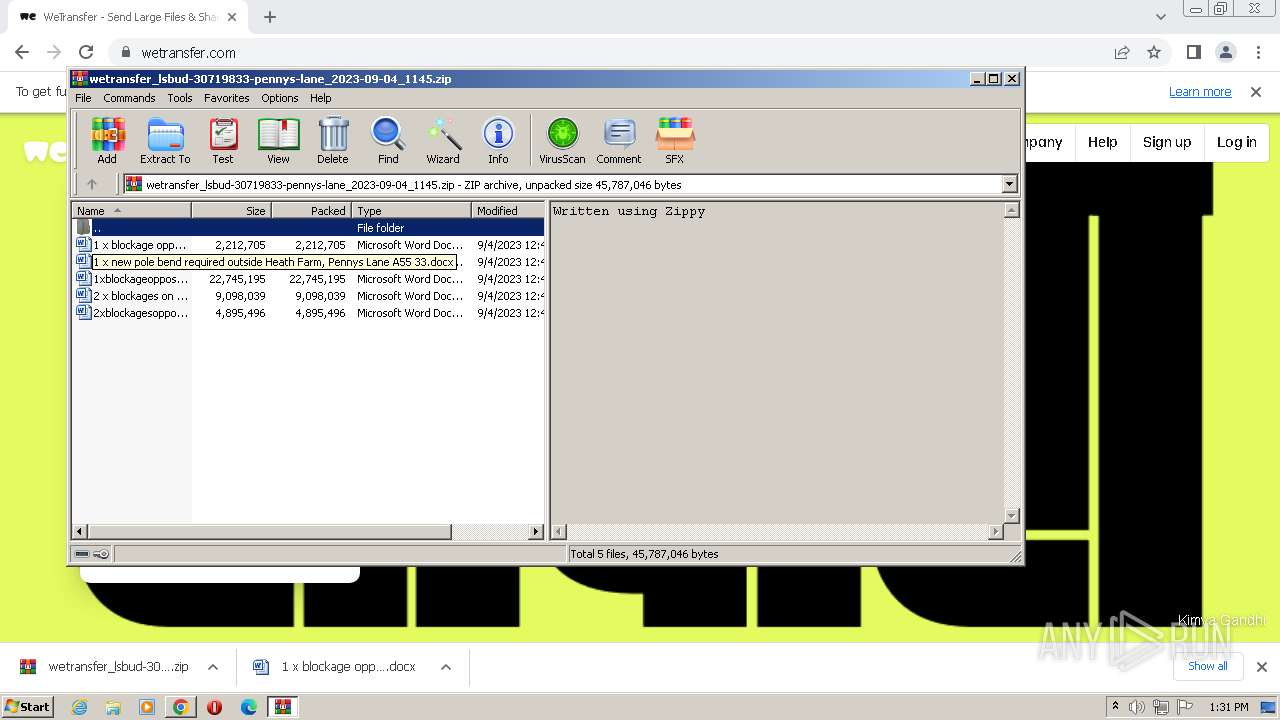Image resolution: width=1280 pixels, height=720 pixels.
Task: Click the Extract To toolbar icon
Action: (x=165, y=140)
